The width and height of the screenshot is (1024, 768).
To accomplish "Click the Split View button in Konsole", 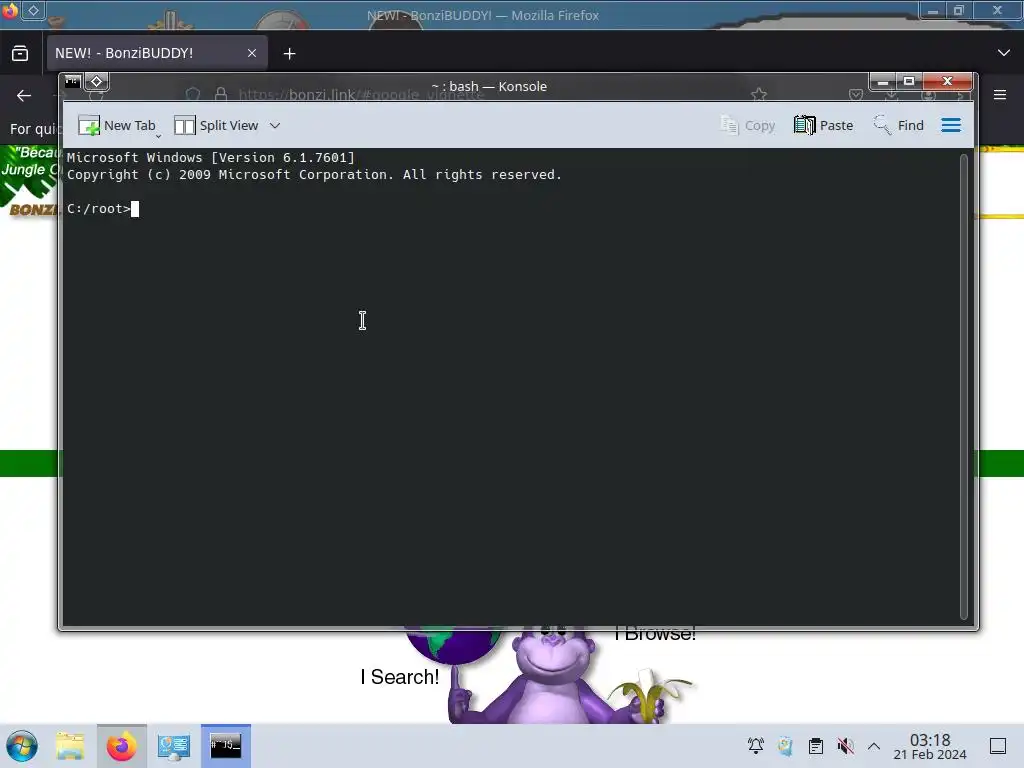I will pyautogui.click(x=216, y=125).
